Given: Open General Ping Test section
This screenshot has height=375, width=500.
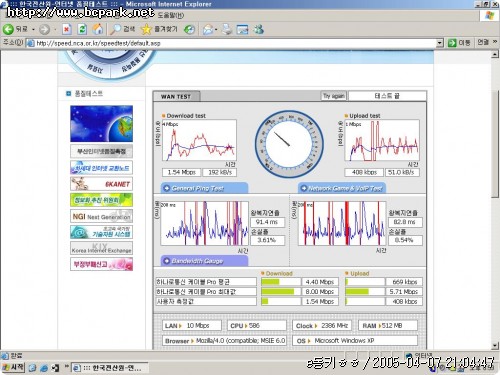Looking at the screenshot, I should (x=204, y=188).
